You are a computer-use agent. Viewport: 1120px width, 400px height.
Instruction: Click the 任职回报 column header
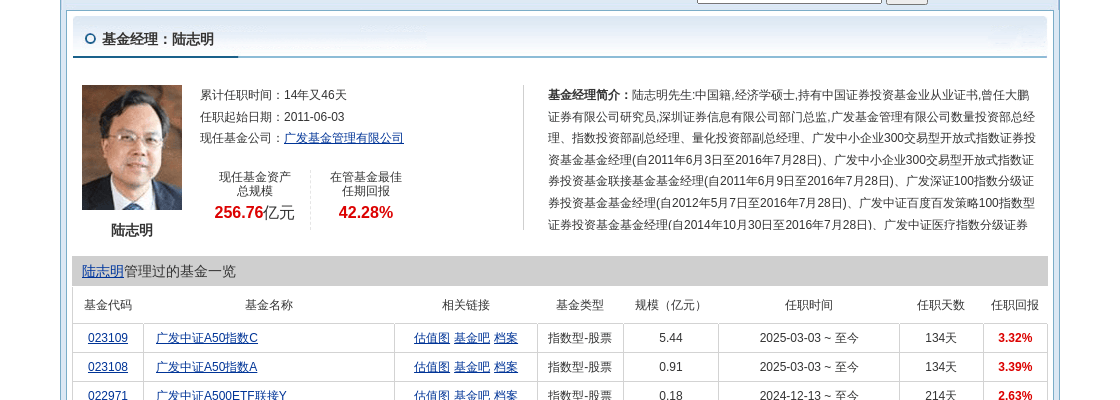1015,305
